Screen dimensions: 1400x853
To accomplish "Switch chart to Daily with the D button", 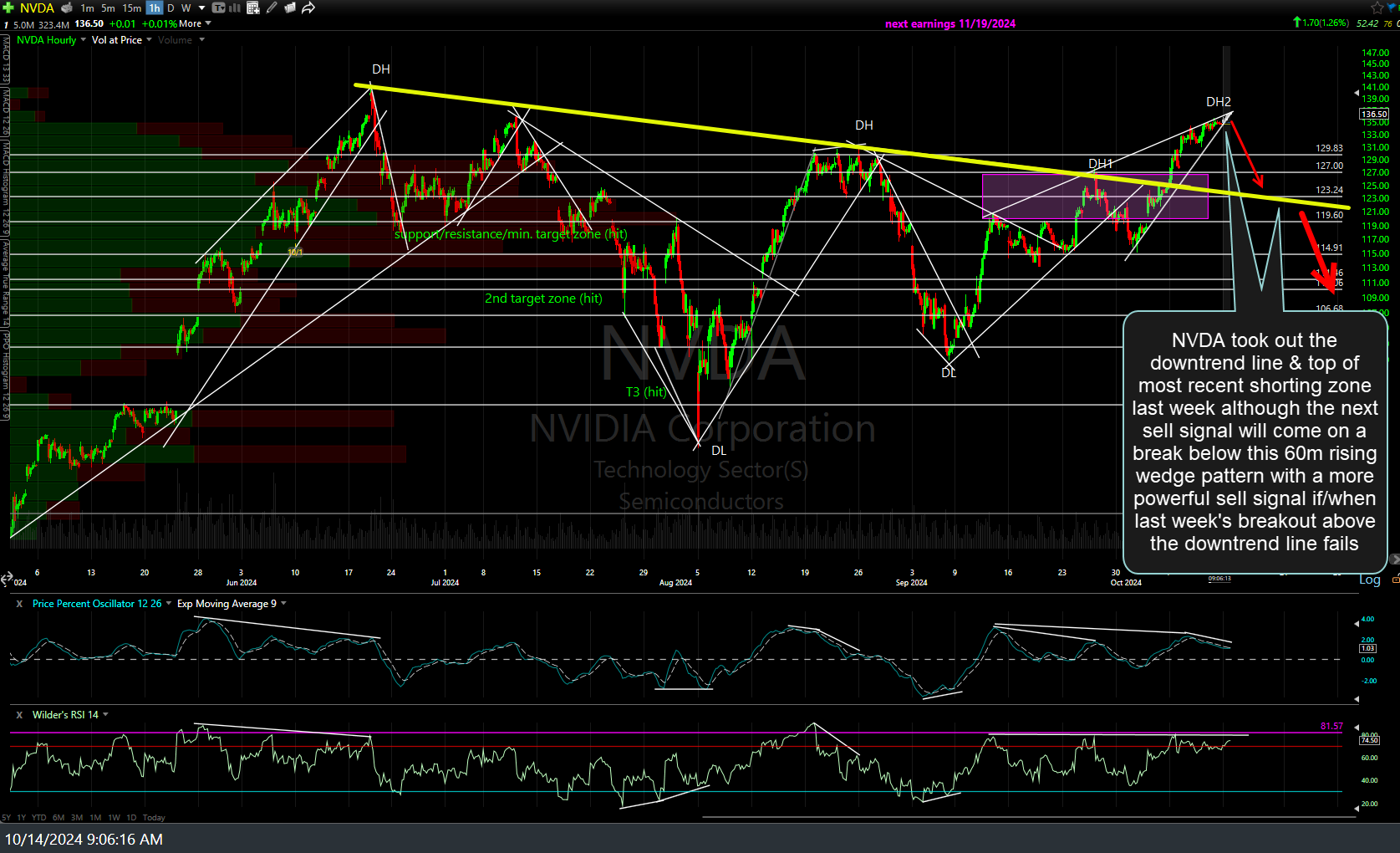I will click(170, 8).
